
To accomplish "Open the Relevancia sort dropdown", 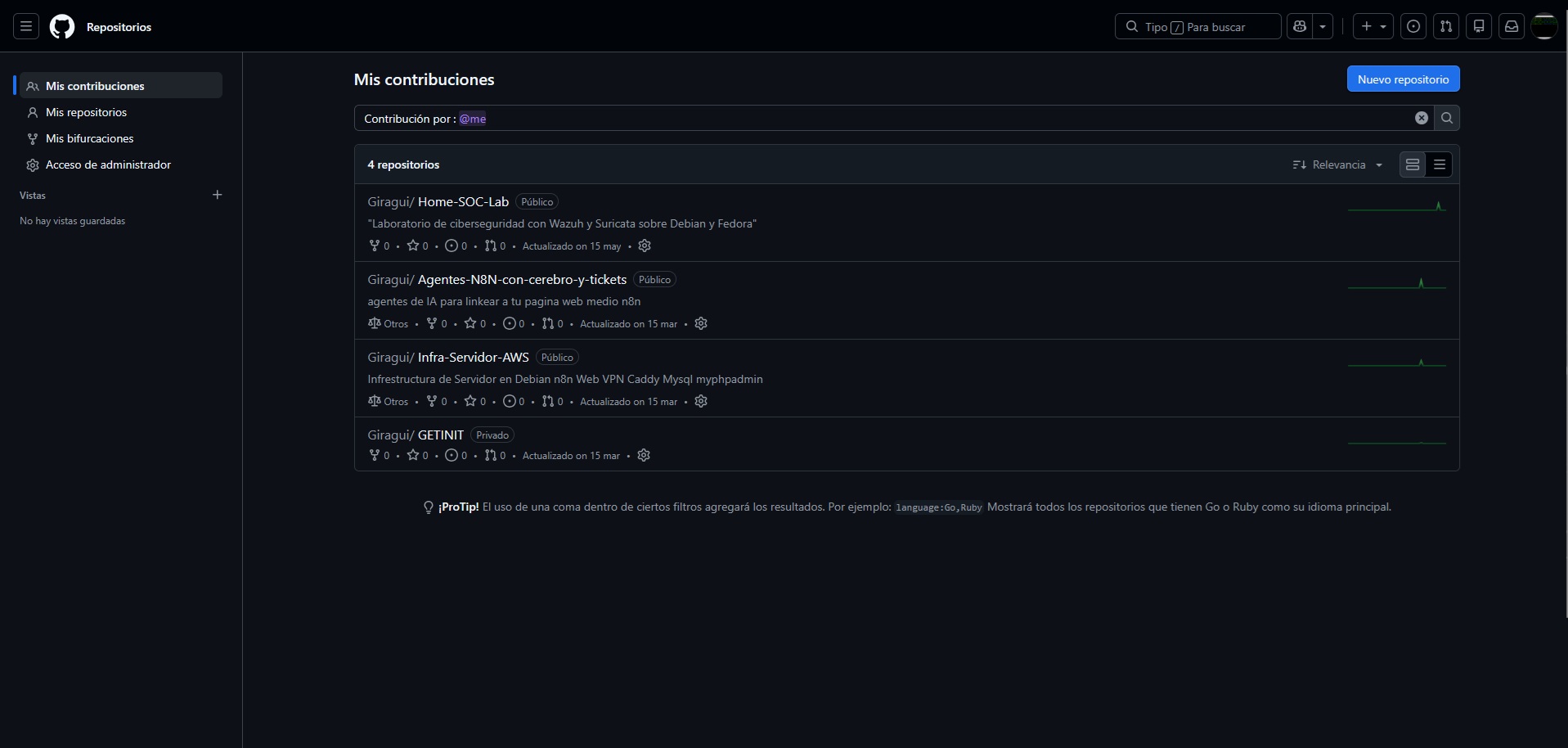I will click(1337, 164).
